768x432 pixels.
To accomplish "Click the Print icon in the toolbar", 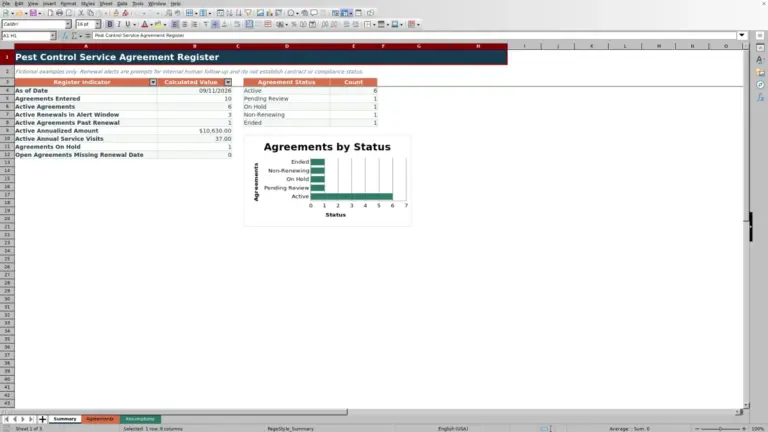I will [x=59, y=13].
